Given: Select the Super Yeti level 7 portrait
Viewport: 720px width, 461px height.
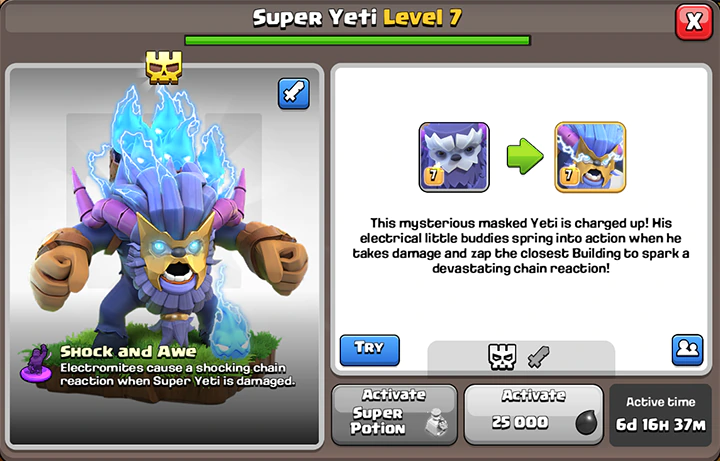Looking at the screenshot, I should pos(590,157).
